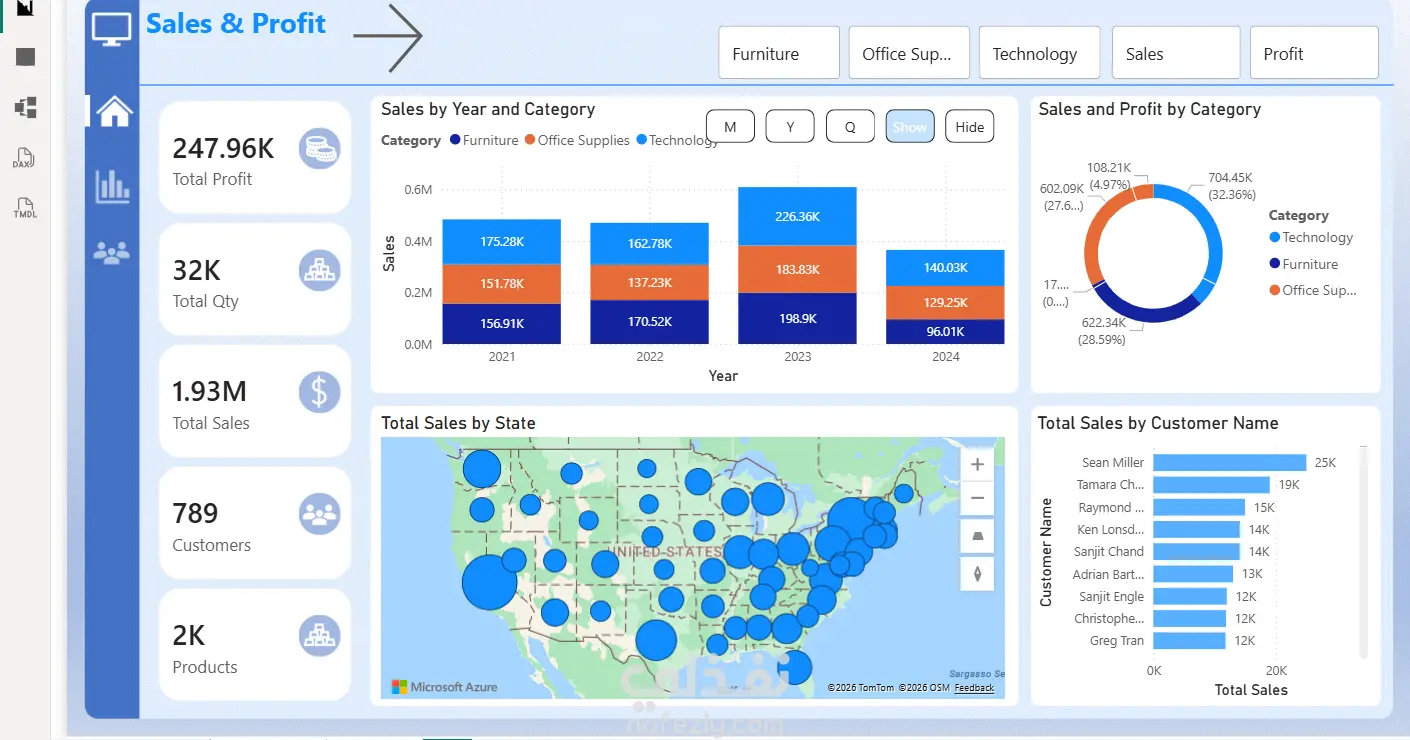Zoom out on the map
This screenshot has width=1410, height=740.
[977, 498]
